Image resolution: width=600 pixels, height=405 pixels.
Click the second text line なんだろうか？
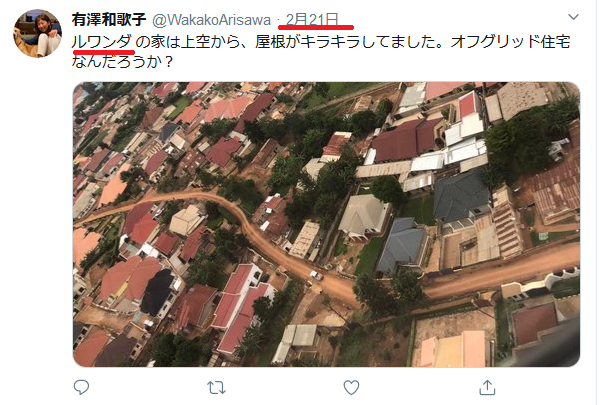point(122,61)
